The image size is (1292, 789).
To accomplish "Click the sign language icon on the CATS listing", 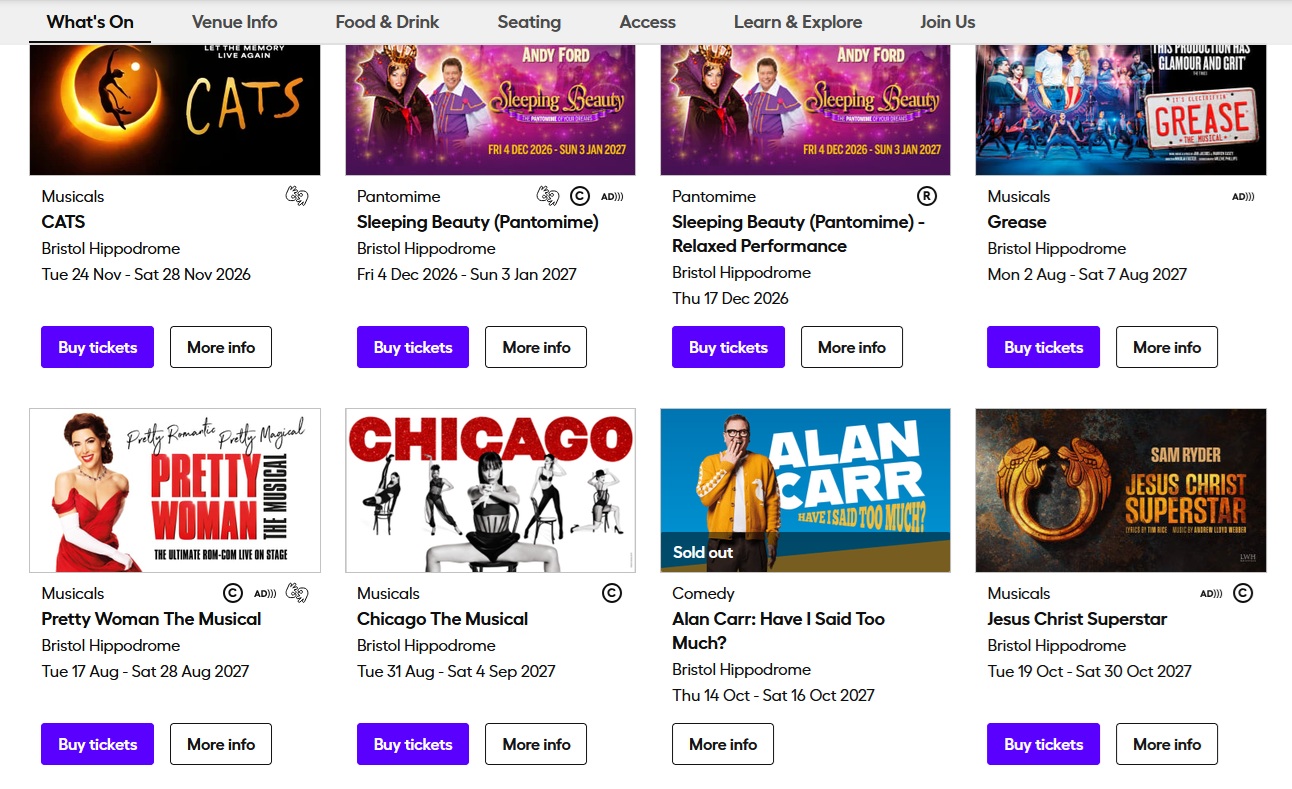I will point(297,196).
